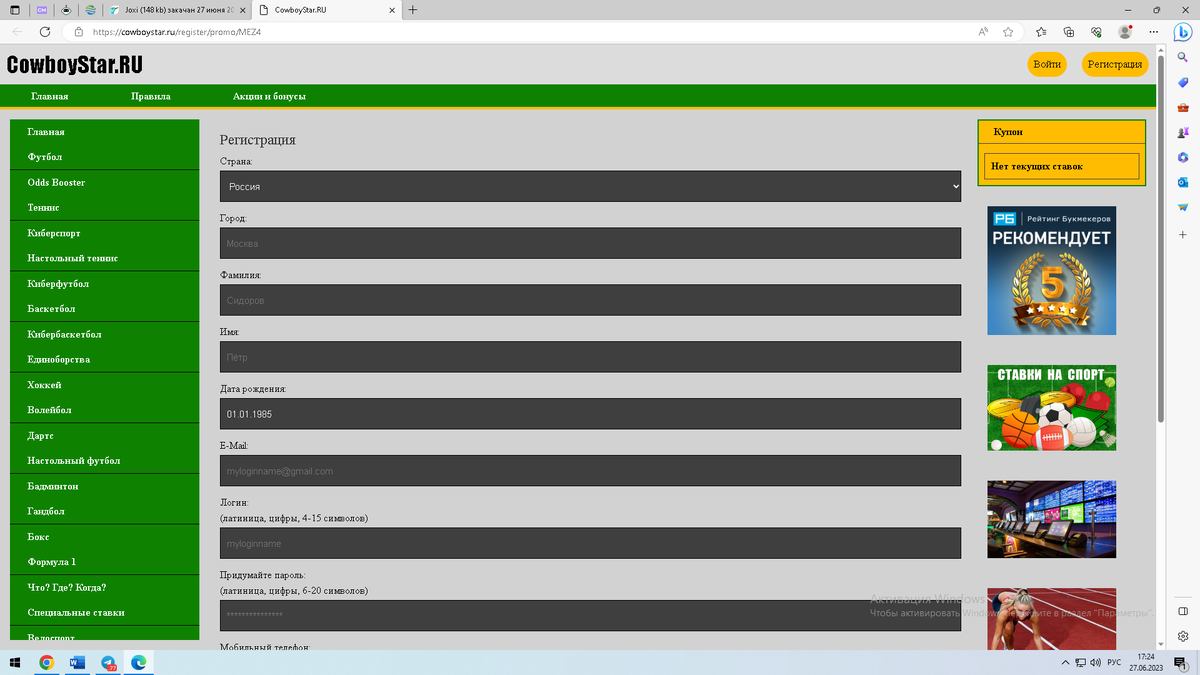The height and width of the screenshot is (675, 1200).
Task: Open Правила in the top menu
Action: [151, 97]
